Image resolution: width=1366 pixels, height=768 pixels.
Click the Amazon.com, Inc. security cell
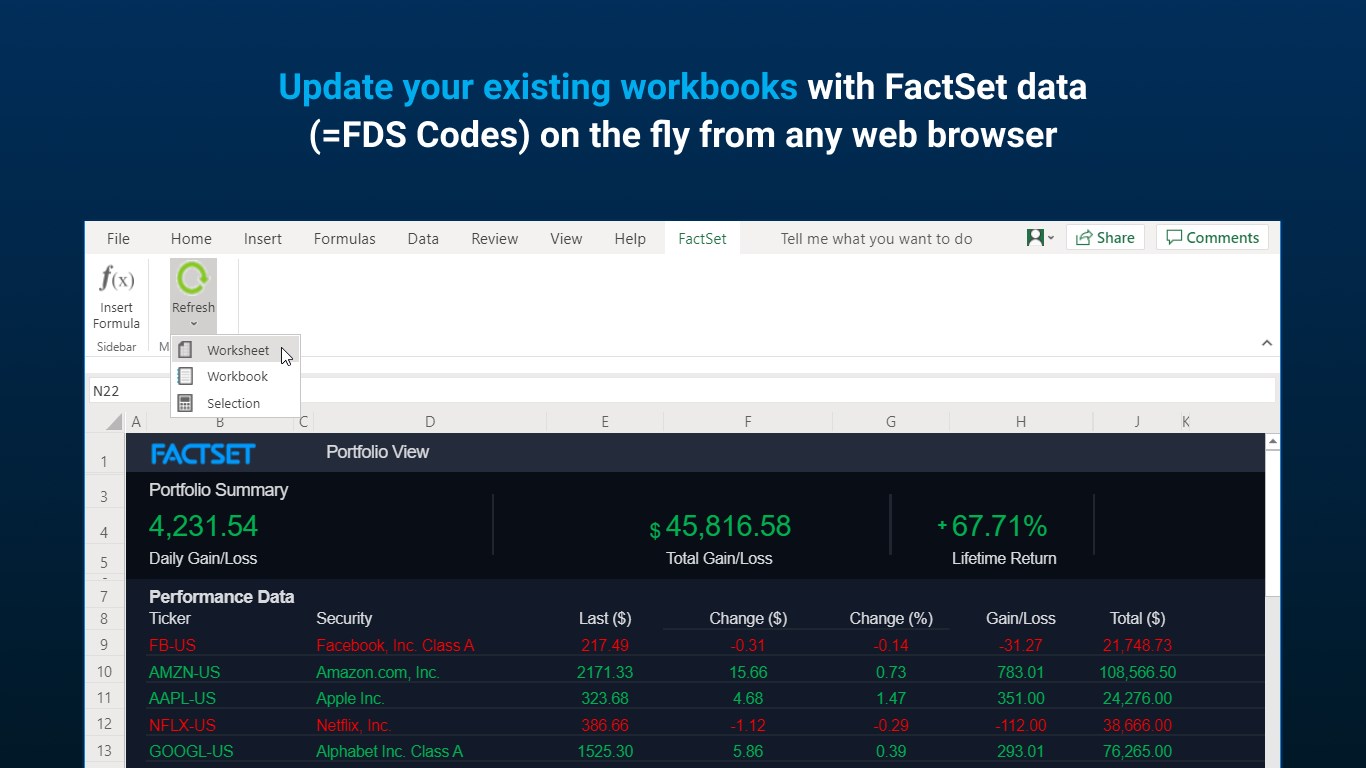(x=378, y=672)
